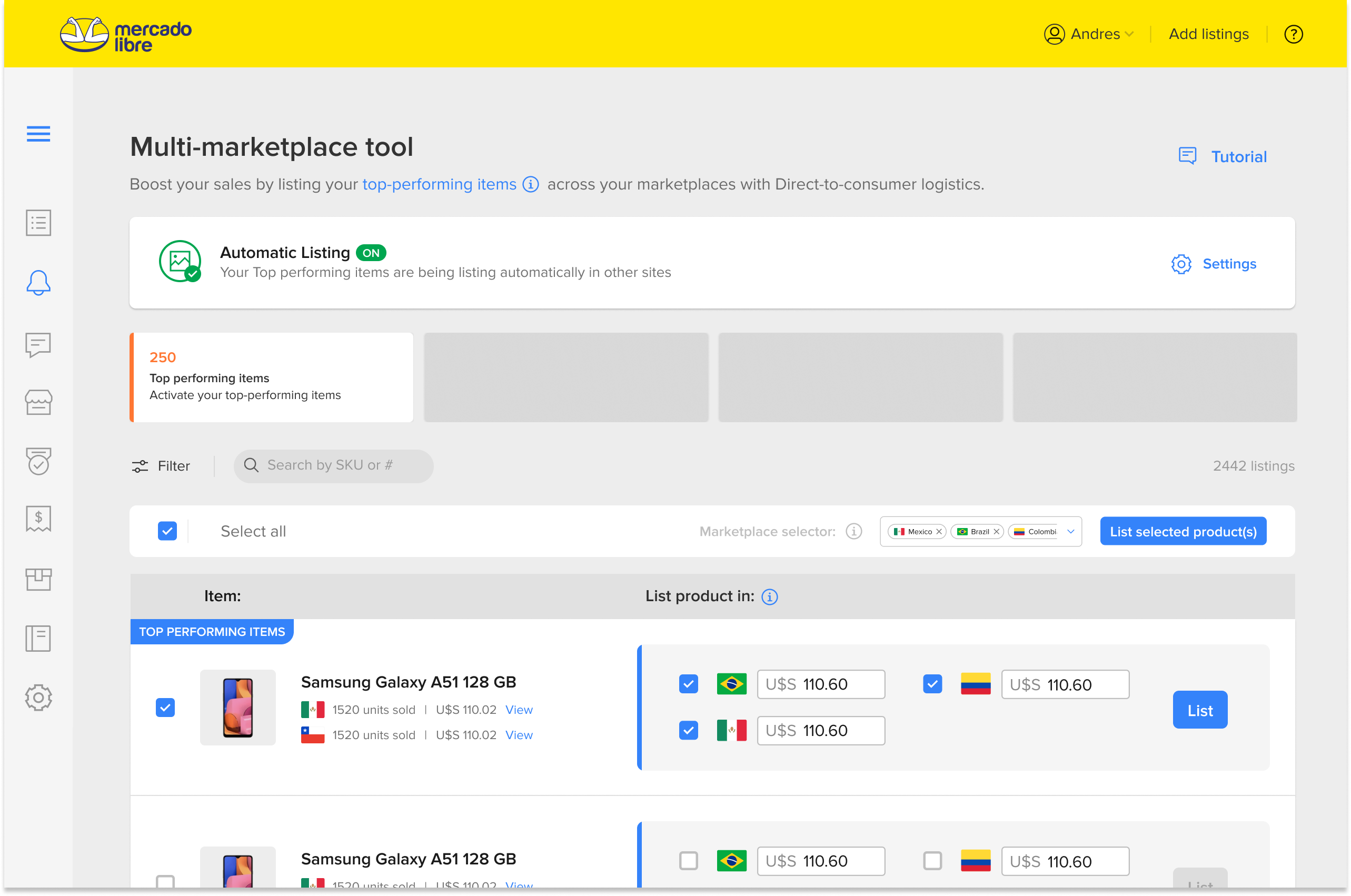Open the billing receipt dollar icon
Viewport: 1351px width, 896px height.
tap(38, 519)
